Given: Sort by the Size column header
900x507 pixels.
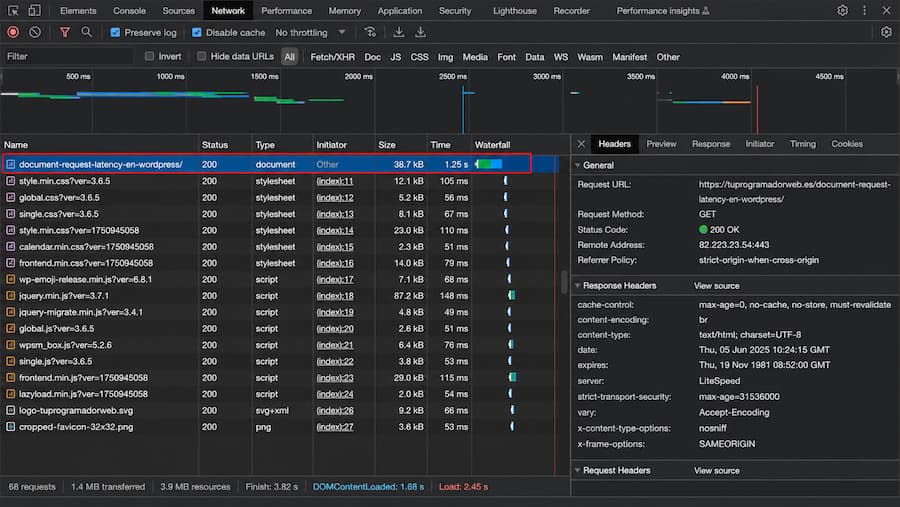Looking at the screenshot, I should (x=387, y=145).
